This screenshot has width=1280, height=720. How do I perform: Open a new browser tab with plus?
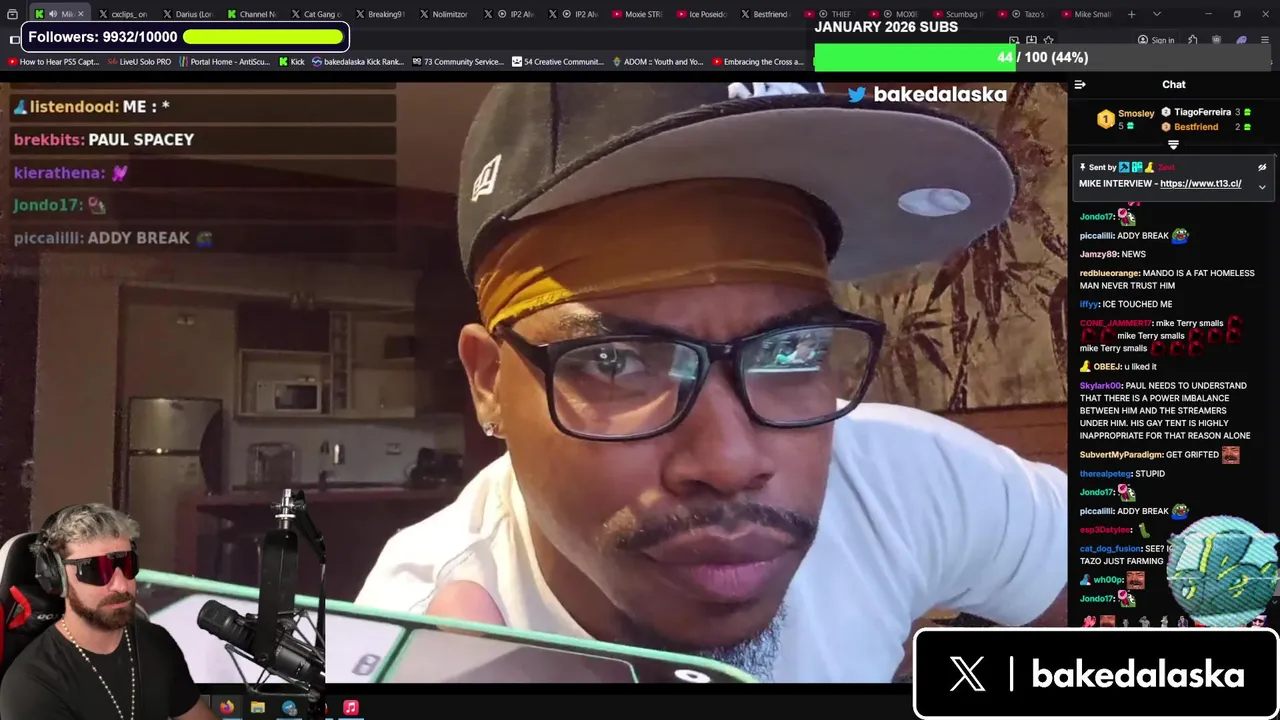click(x=1132, y=14)
